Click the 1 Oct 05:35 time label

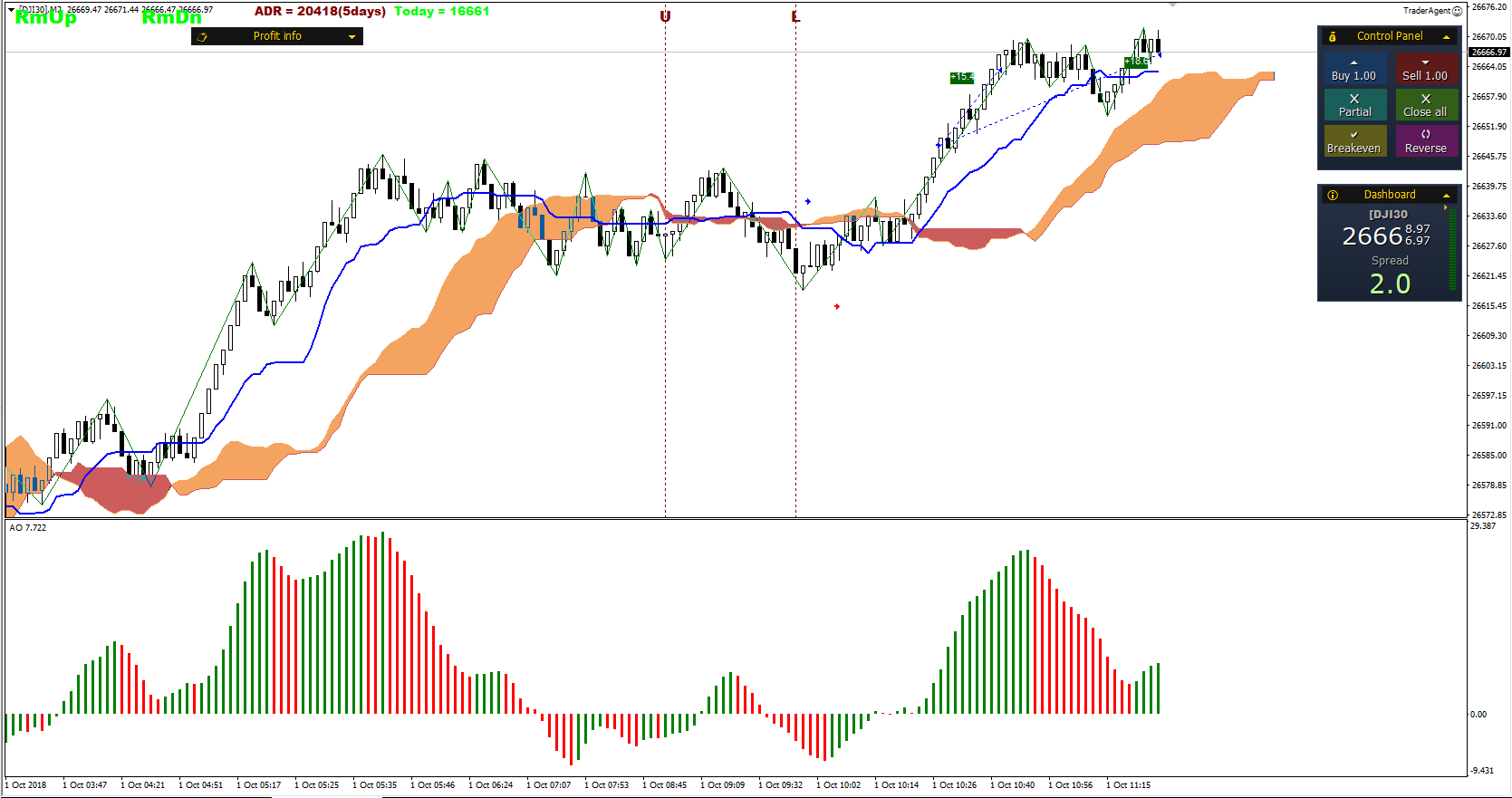375,785
